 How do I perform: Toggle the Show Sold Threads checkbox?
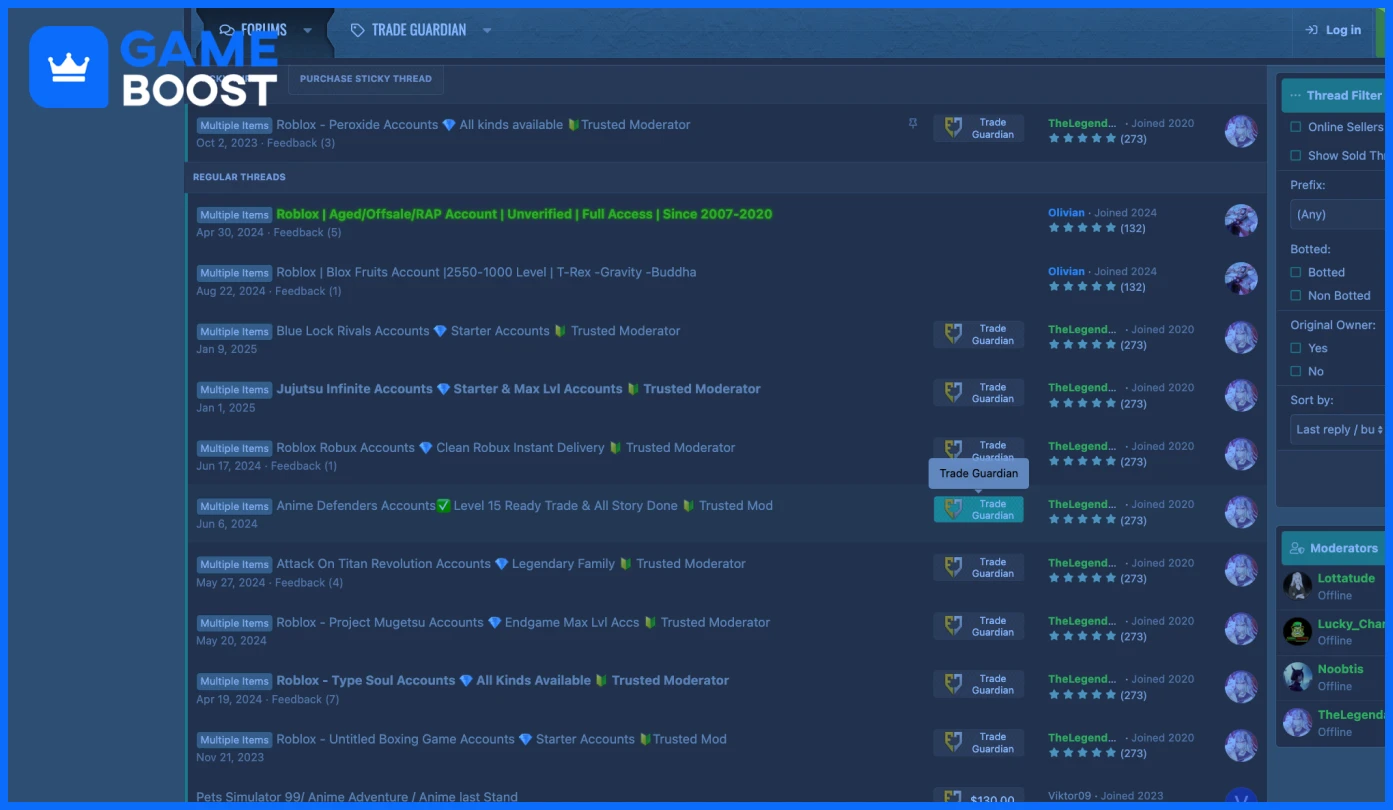(x=1296, y=155)
